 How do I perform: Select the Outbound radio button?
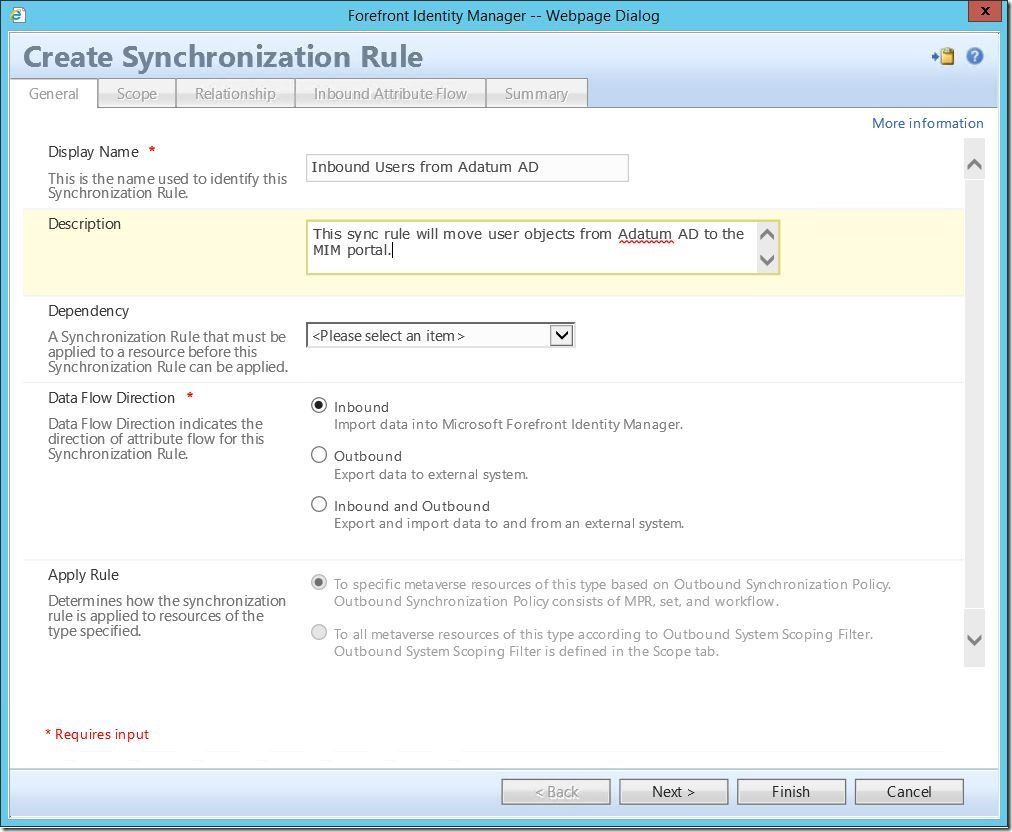pos(319,454)
